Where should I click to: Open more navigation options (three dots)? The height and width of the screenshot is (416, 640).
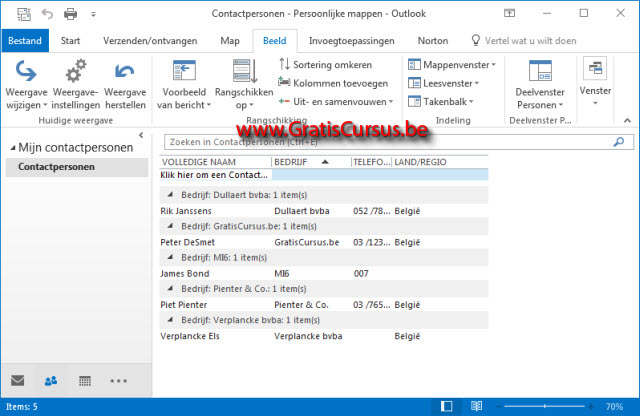pos(118,381)
